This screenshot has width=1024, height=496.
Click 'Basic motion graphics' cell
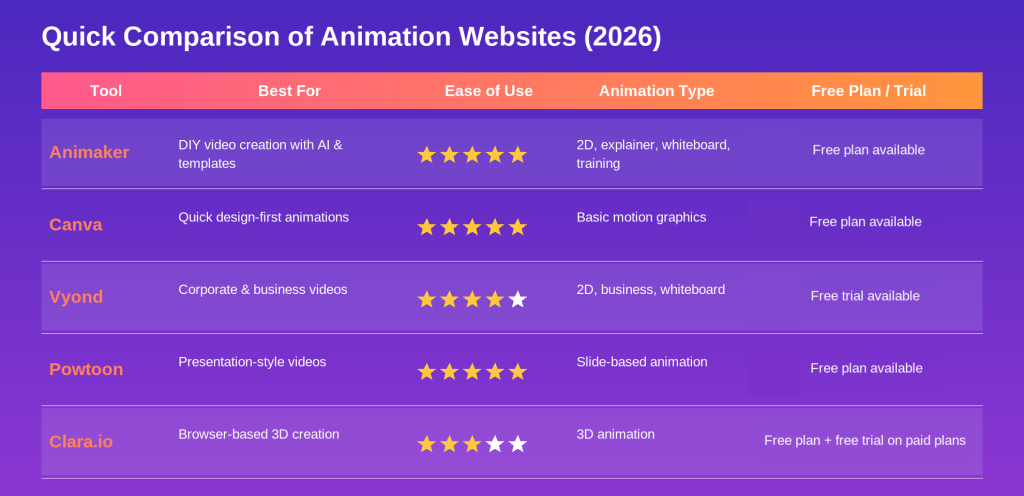(x=641, y=217)
